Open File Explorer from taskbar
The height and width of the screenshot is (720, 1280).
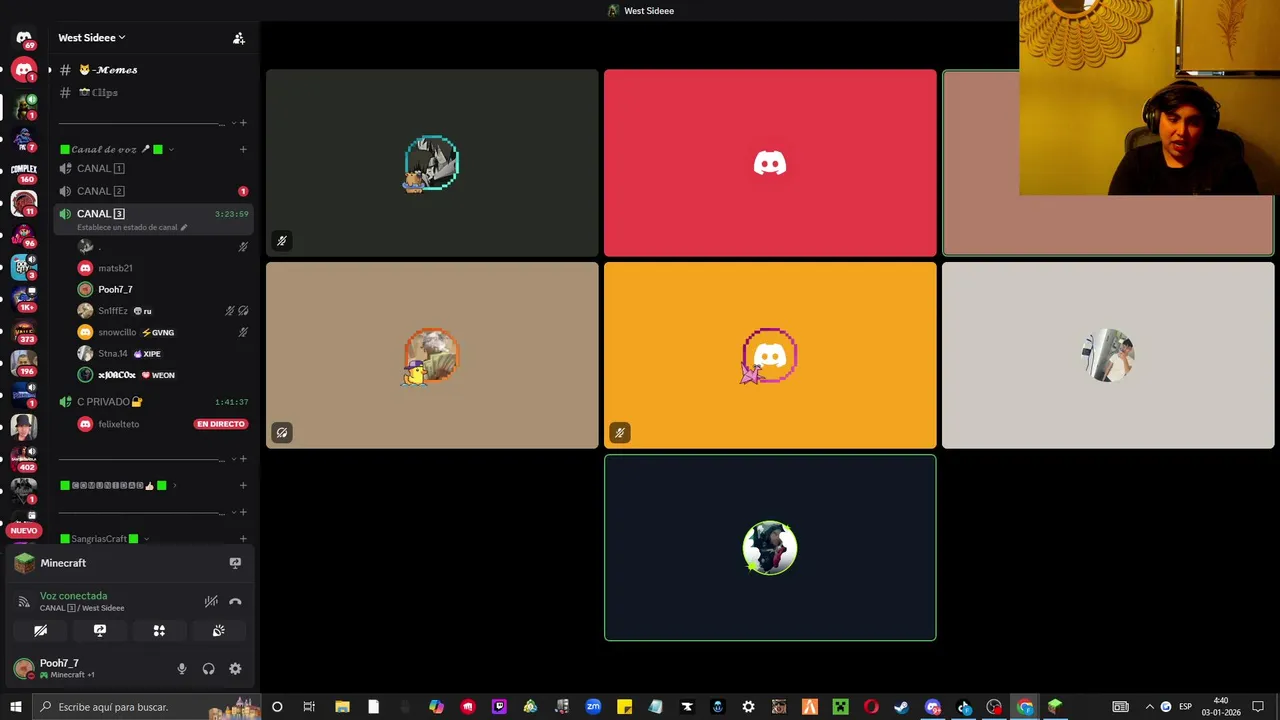point(342,707)
